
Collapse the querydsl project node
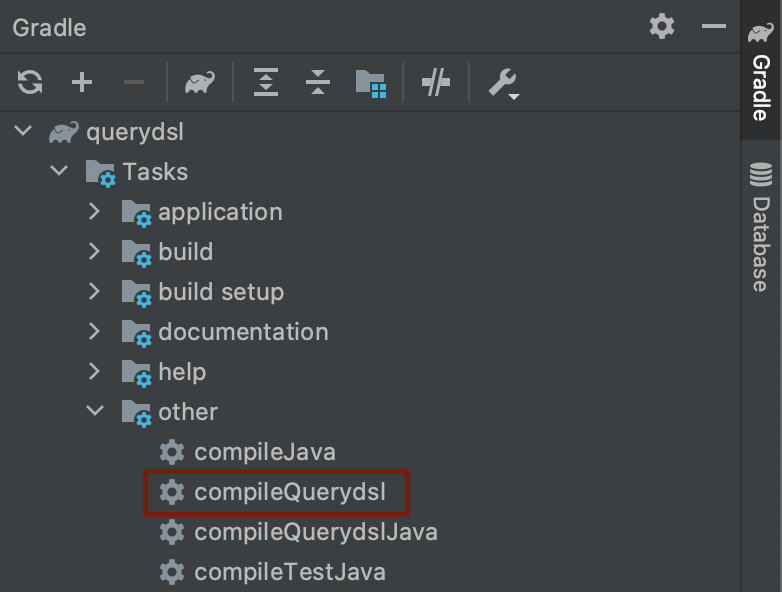coord(23,131)
